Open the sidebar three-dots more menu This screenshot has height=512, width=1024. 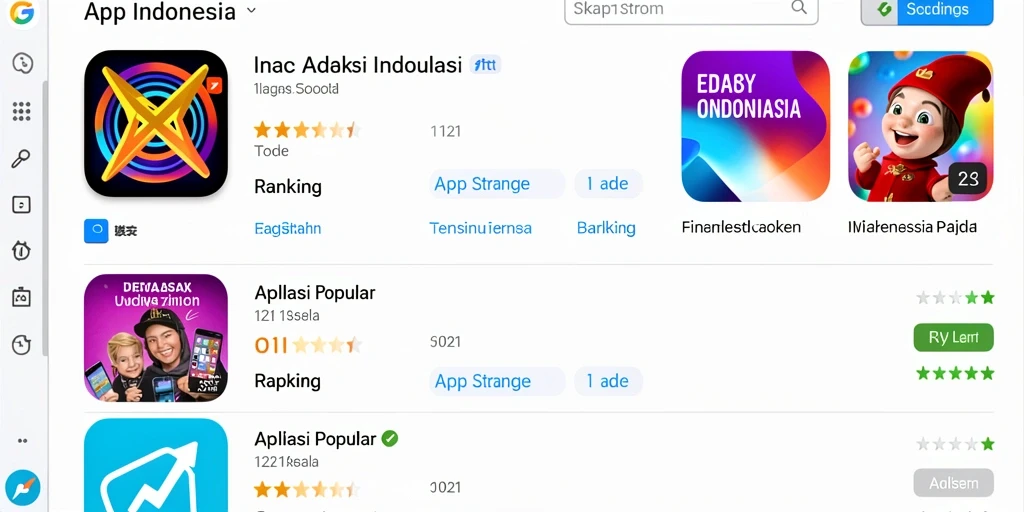pyautogui.click(x=22, y=441)
